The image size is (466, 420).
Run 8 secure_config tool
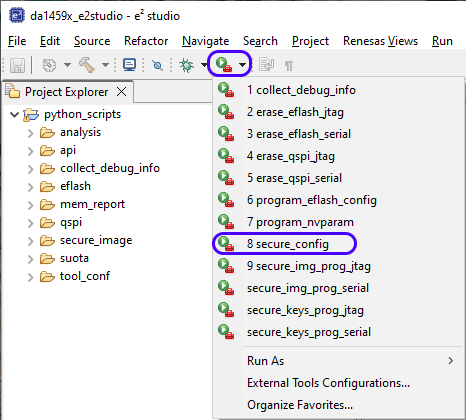(x=338, y=244)
